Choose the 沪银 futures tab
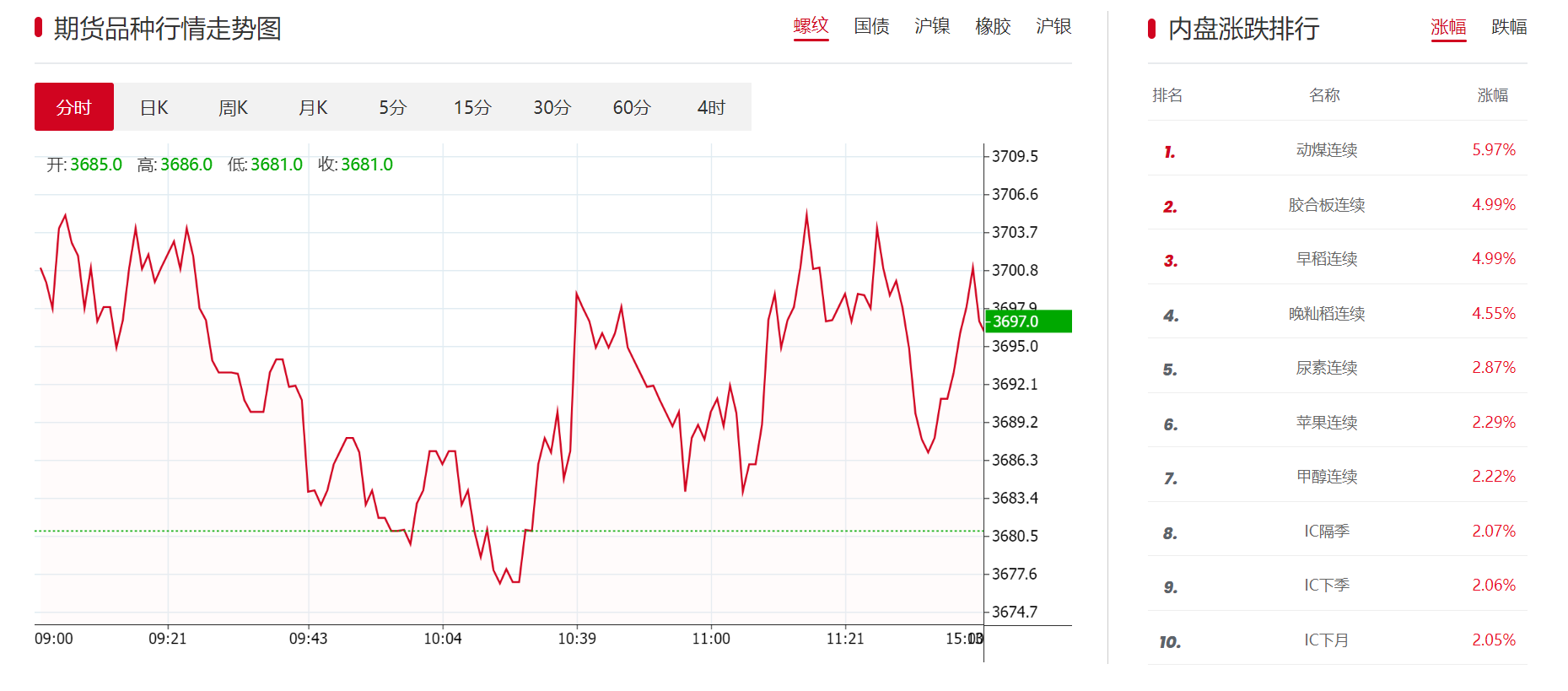The height and width of the screenshot is (691, 1568). click(x=1053, y=26)
